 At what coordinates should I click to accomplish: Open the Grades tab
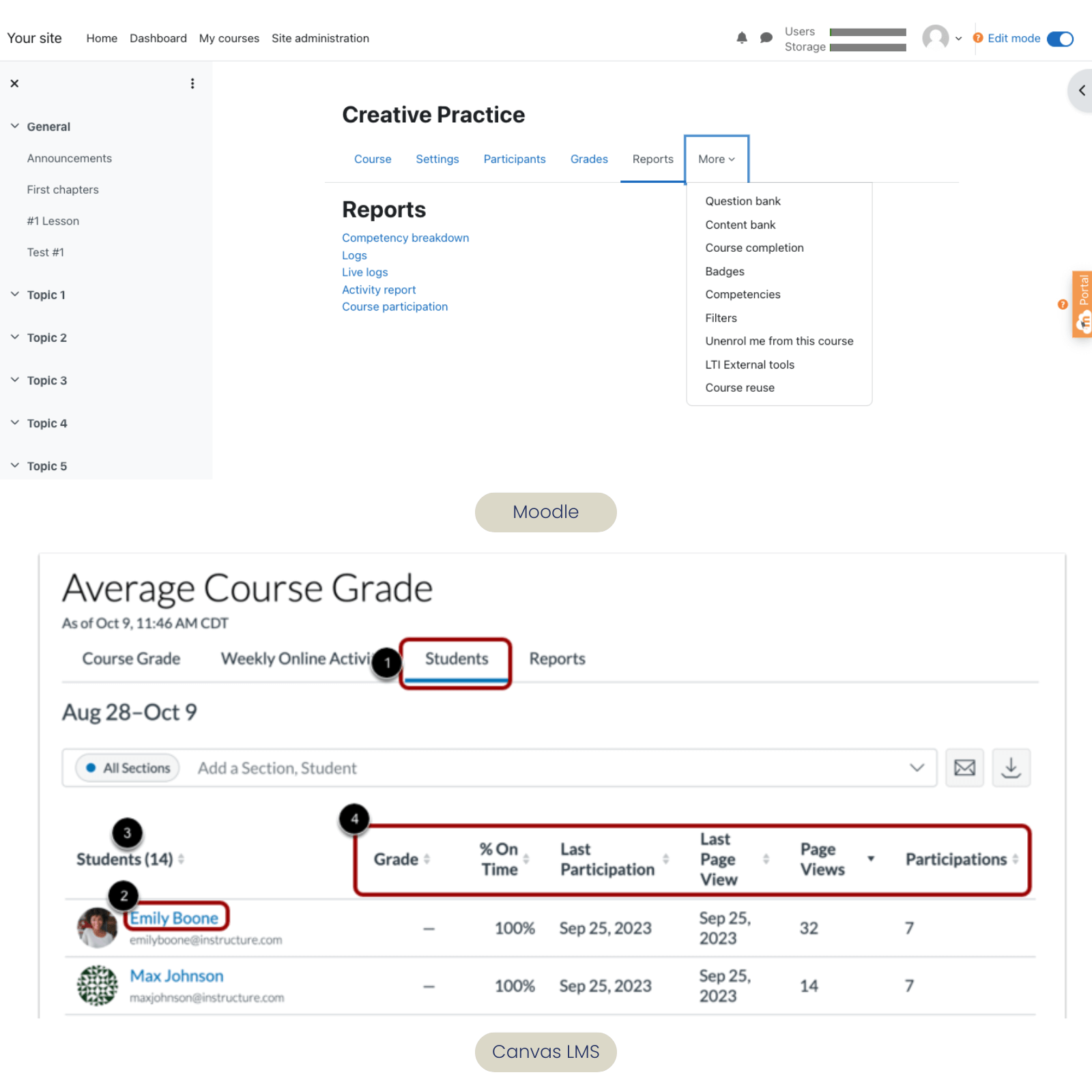point(589,159)
